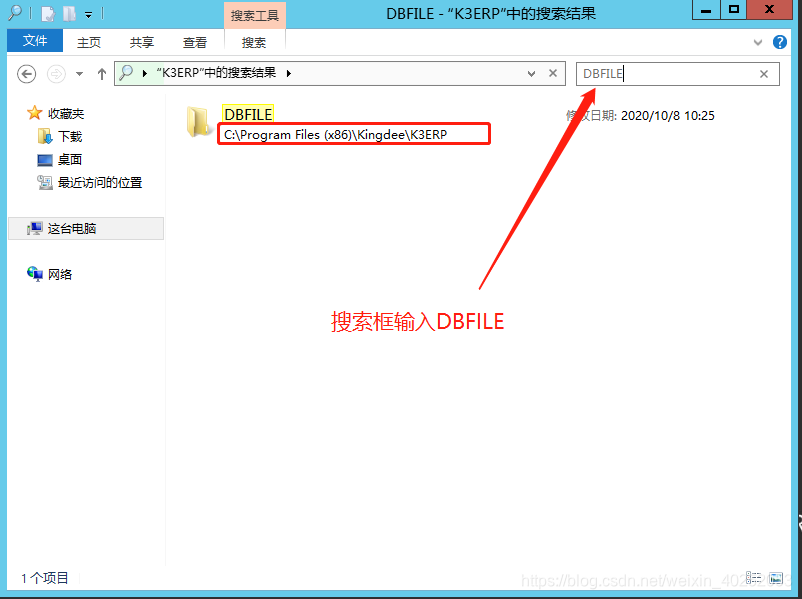The image size is (802, 599).
Task: Open 下载 in the navigation pane
Action: pyautogui.click(x=70, y=137)
